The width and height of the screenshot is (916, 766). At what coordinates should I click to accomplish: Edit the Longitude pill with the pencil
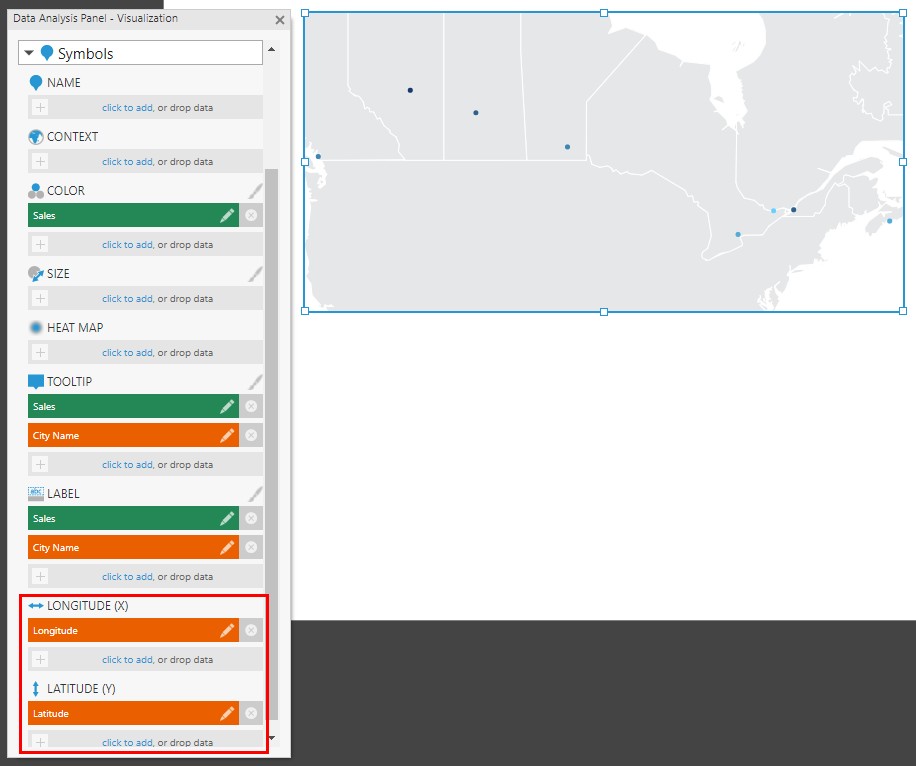pyautogui.click(x=227, y=630)
